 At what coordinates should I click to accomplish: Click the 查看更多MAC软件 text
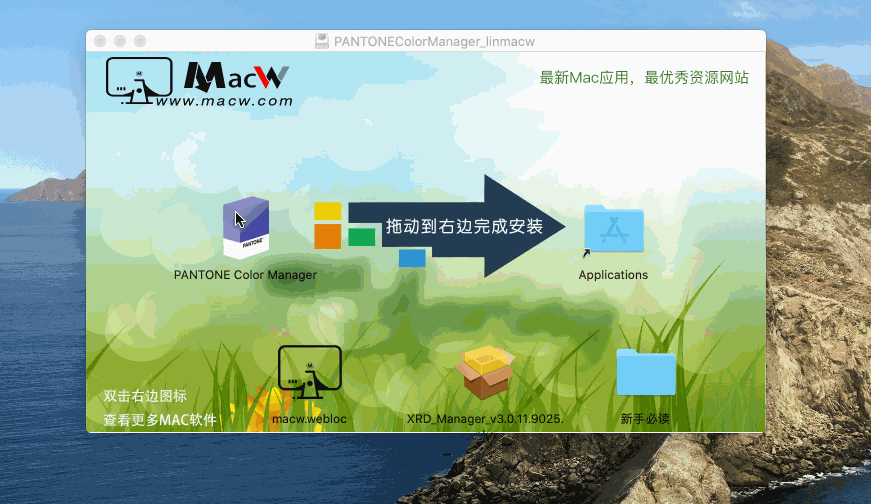point(160,420)
